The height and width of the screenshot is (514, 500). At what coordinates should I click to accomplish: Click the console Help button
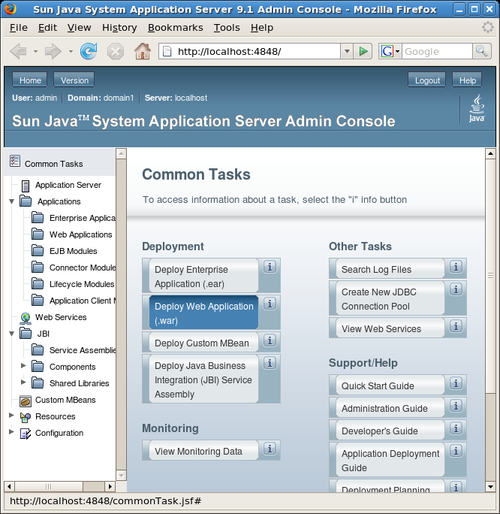tap(467, 80)
